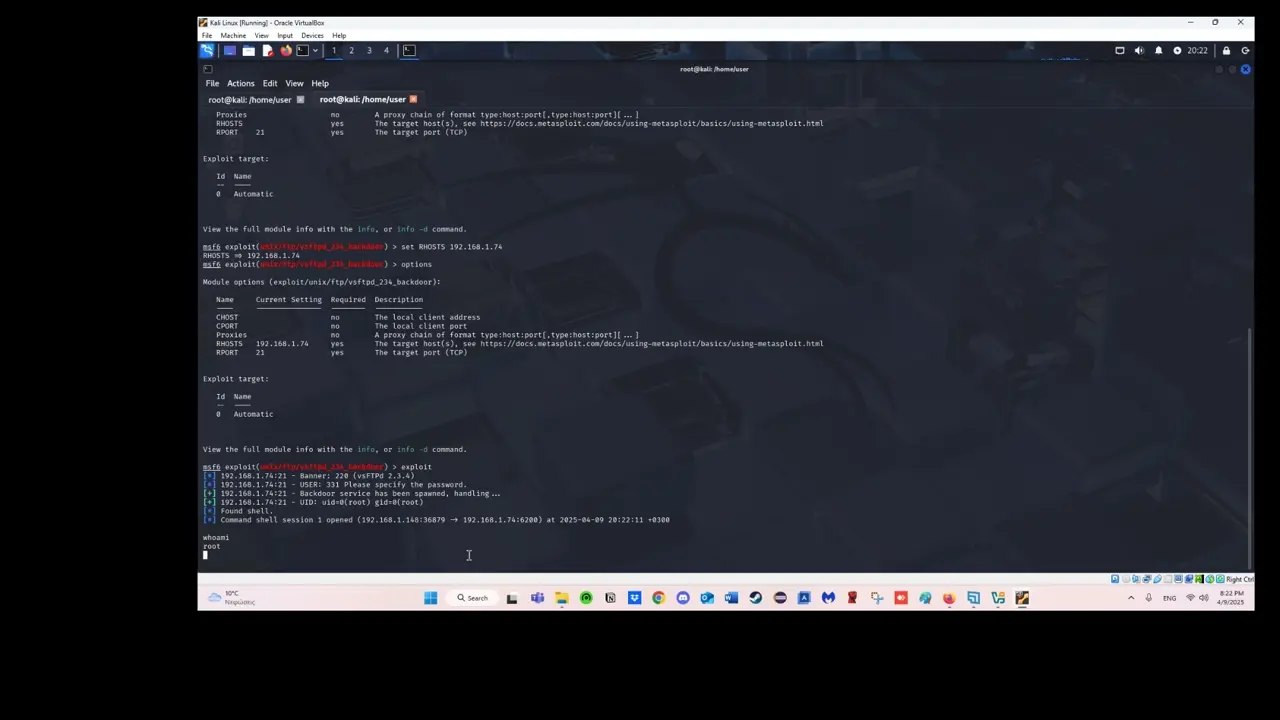Viewport: 1280px width, 720px height.
Task: Open the terminal View menu
Action: click(x=294, y=83)
